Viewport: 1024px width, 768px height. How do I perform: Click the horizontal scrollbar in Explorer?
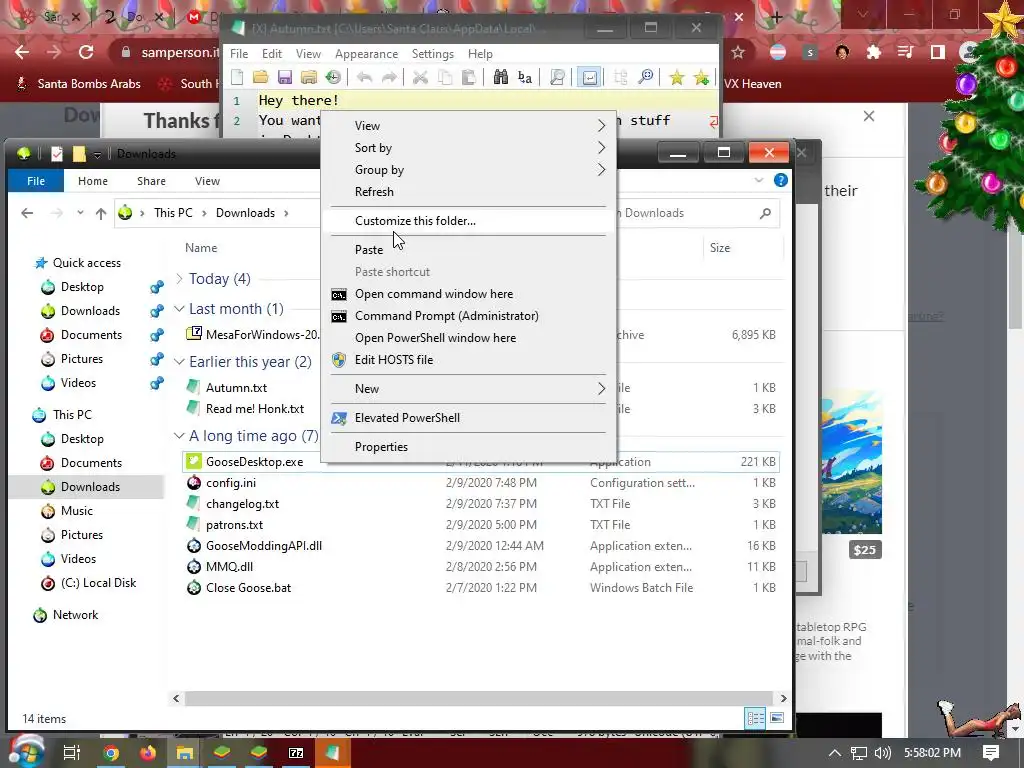pos(479,698)
